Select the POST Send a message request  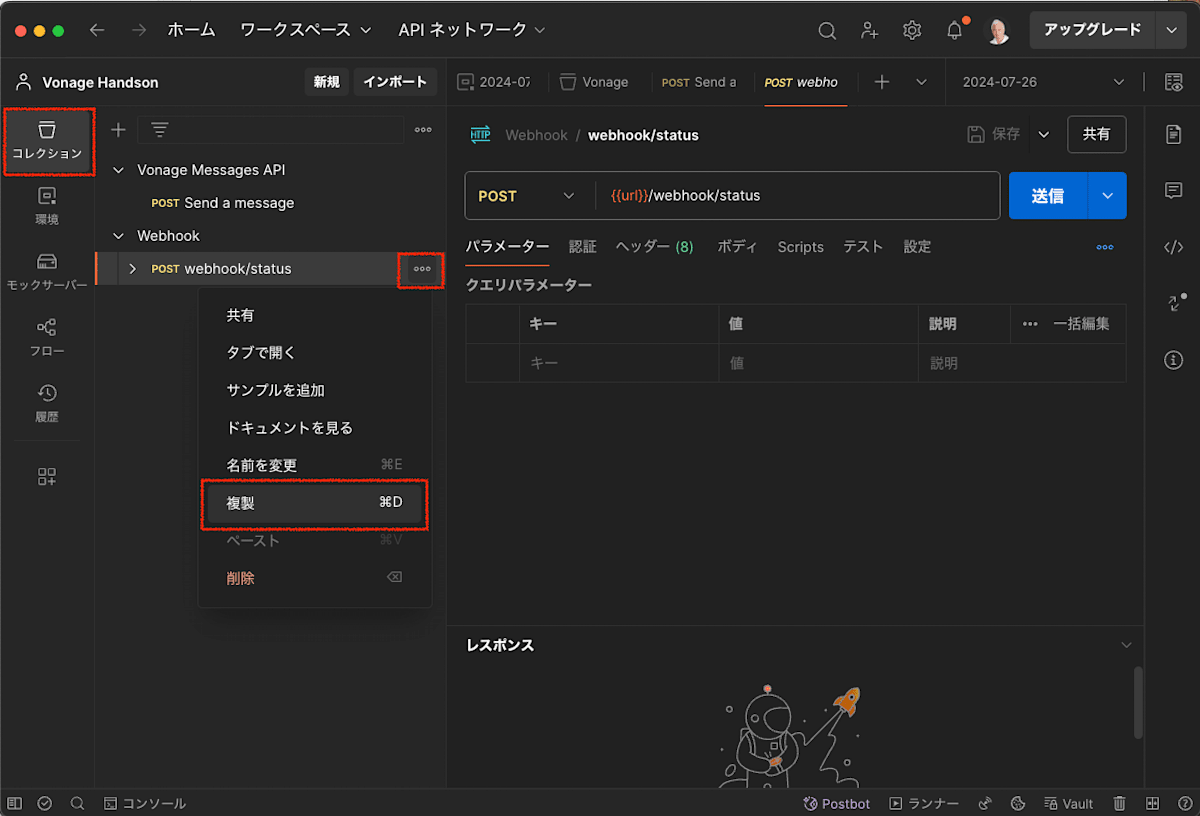pyautogui.click(x=223, y=203)
